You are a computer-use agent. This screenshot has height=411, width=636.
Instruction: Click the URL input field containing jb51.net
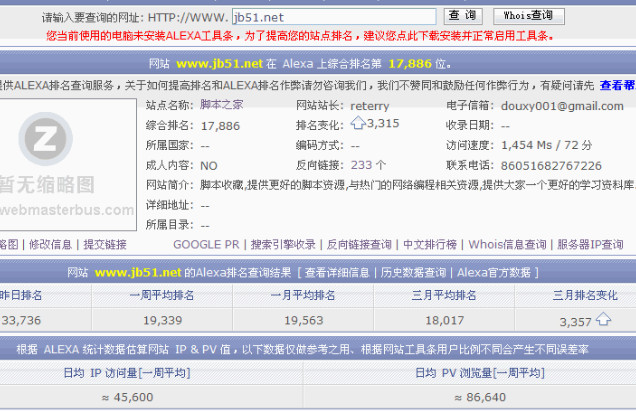tap(334, 17)
